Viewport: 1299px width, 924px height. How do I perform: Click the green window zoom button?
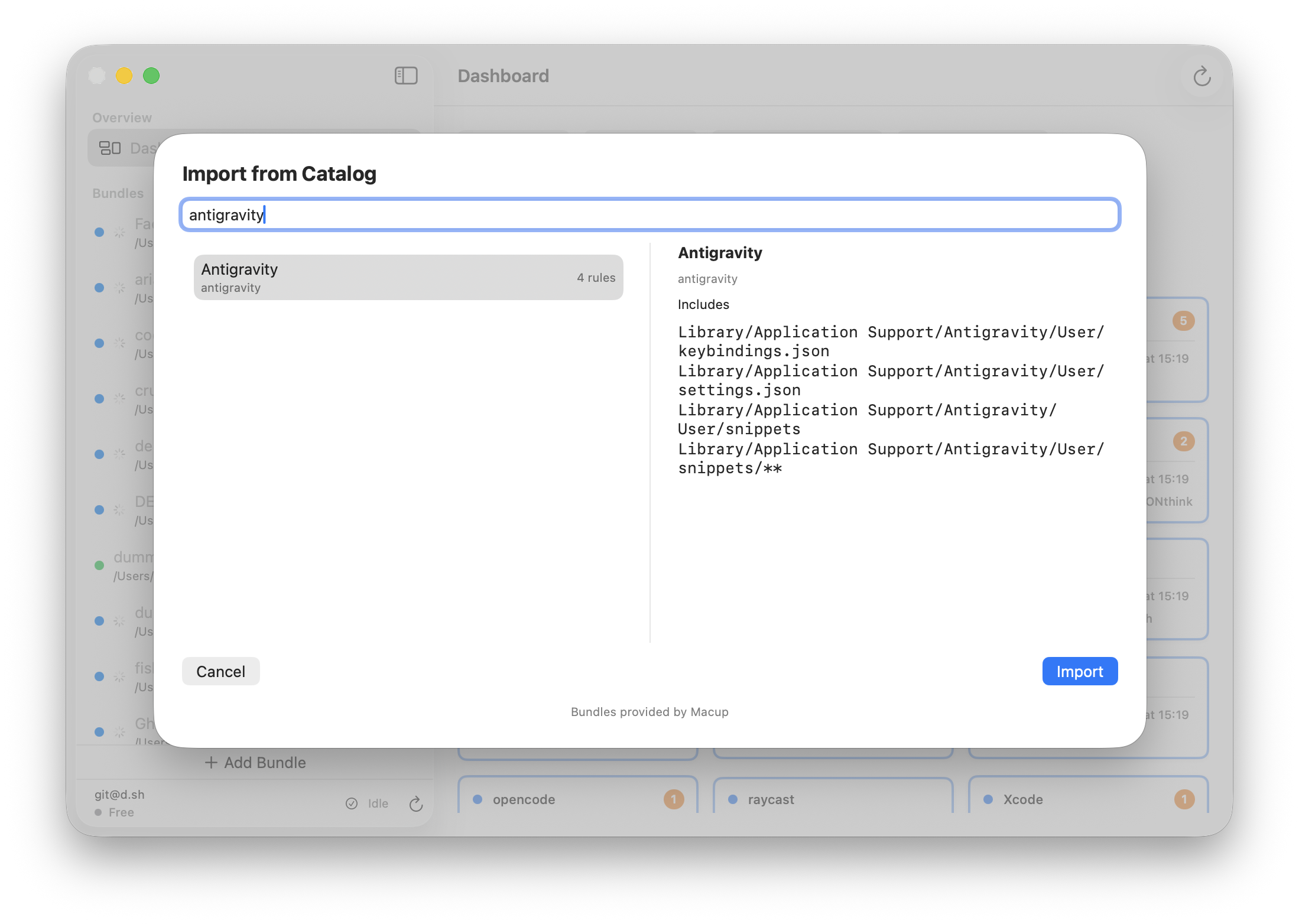point(151,76)
